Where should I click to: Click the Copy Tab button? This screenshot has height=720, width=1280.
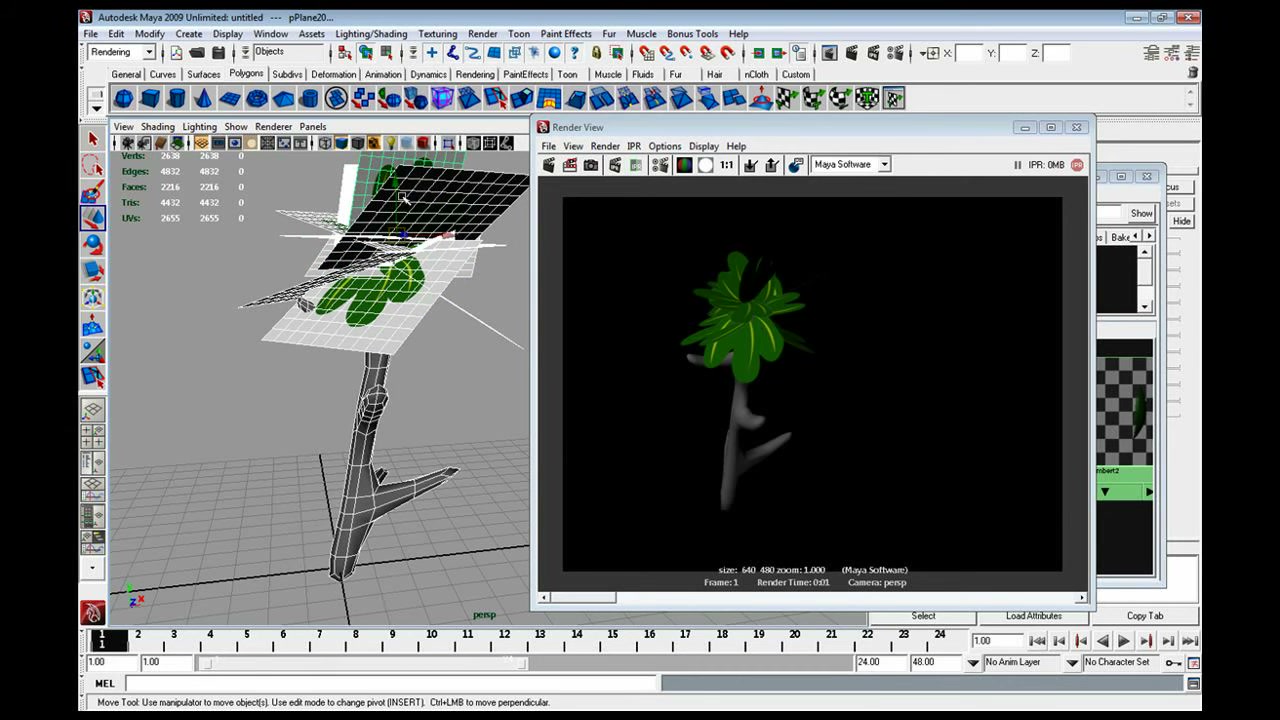(x=1145, y=616)
